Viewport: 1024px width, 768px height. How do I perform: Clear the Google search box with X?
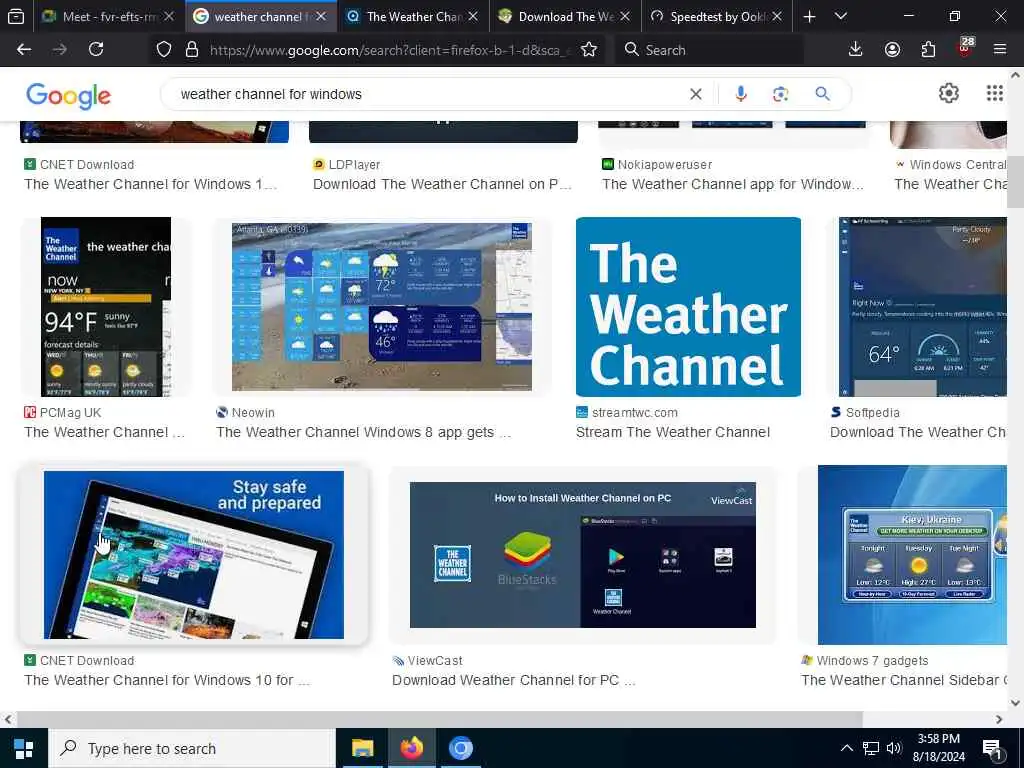pyautogui.click(x=696, y=94)
